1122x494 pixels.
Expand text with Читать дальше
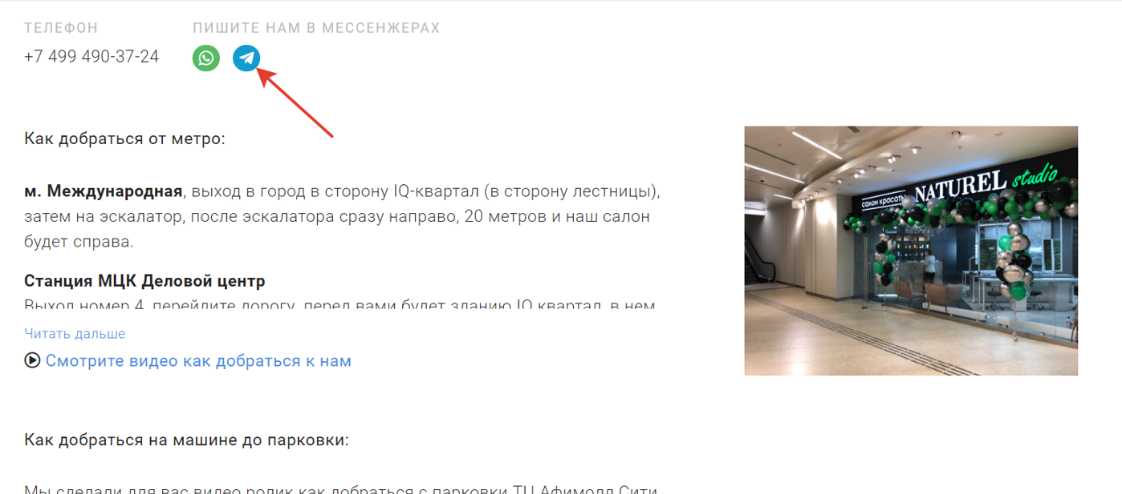tap(75, 334)
